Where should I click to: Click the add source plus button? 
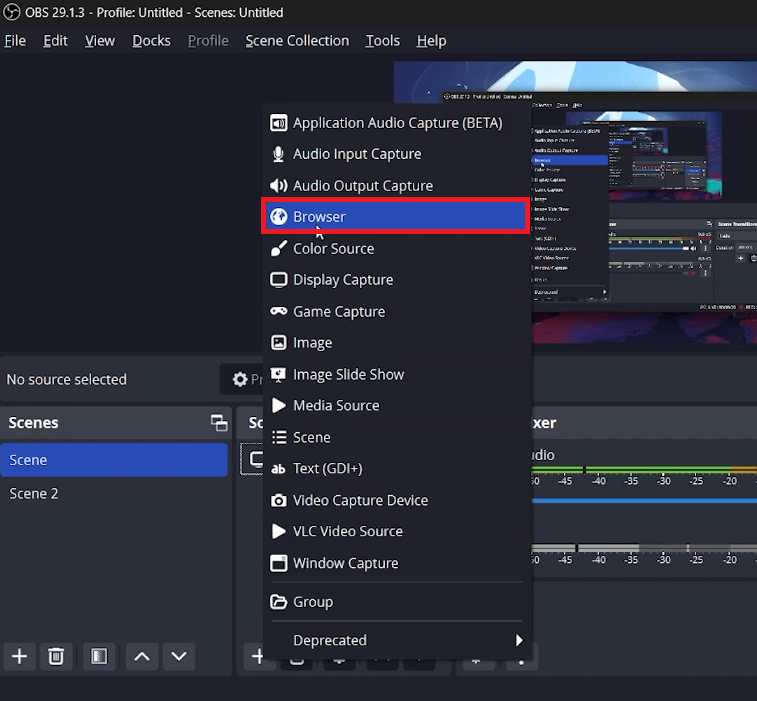coord(256,656)
